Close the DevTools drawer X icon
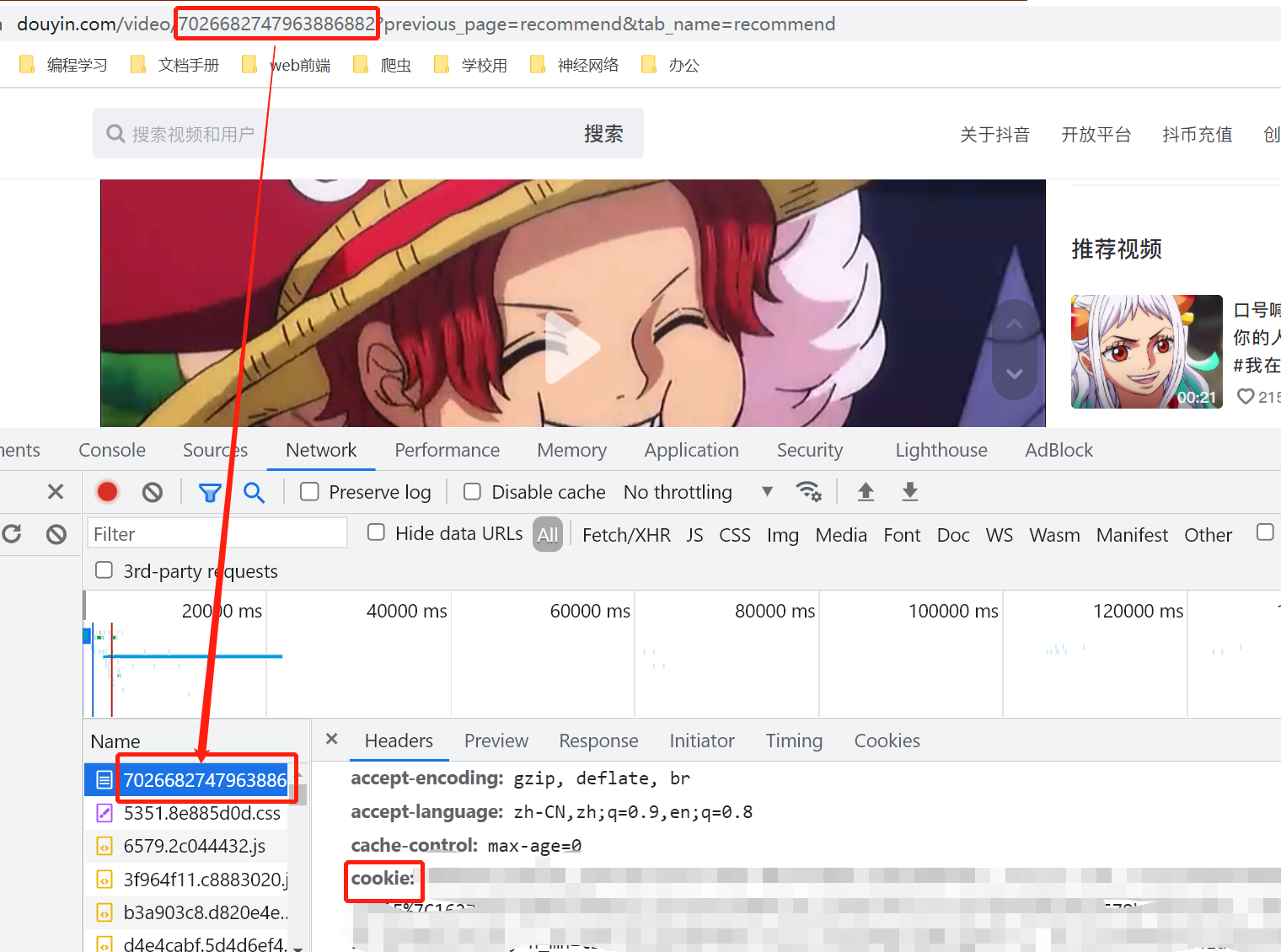 (56, 491)
